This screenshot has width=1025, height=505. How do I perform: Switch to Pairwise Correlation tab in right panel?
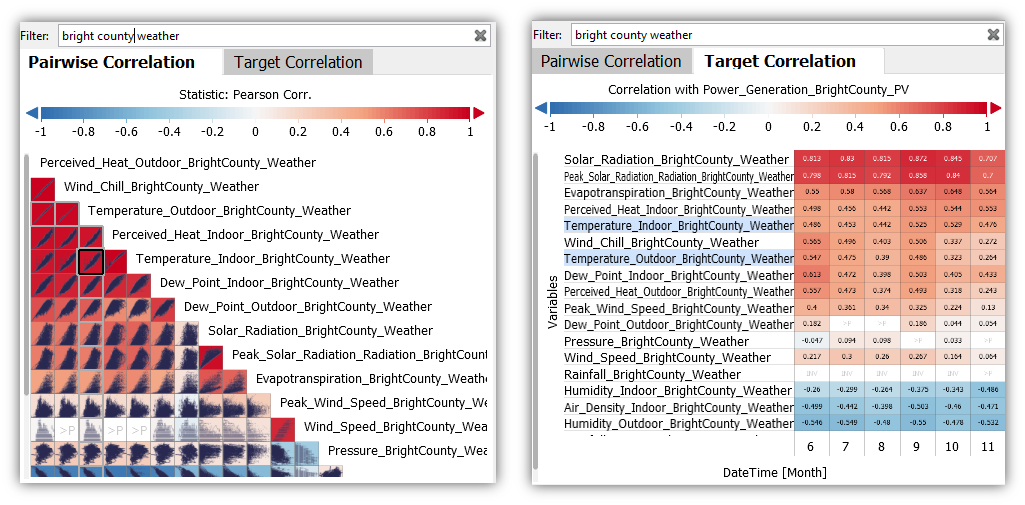pos(611,61)
